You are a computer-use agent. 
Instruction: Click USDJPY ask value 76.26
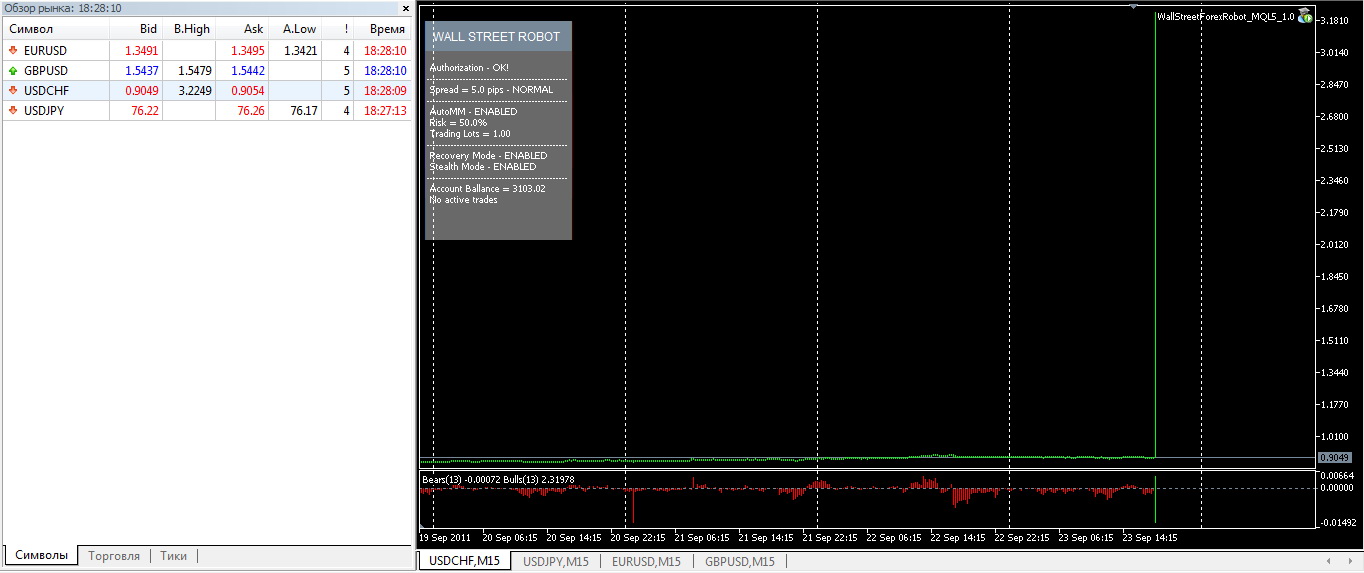pyautogui.click(x=251, y=111)
